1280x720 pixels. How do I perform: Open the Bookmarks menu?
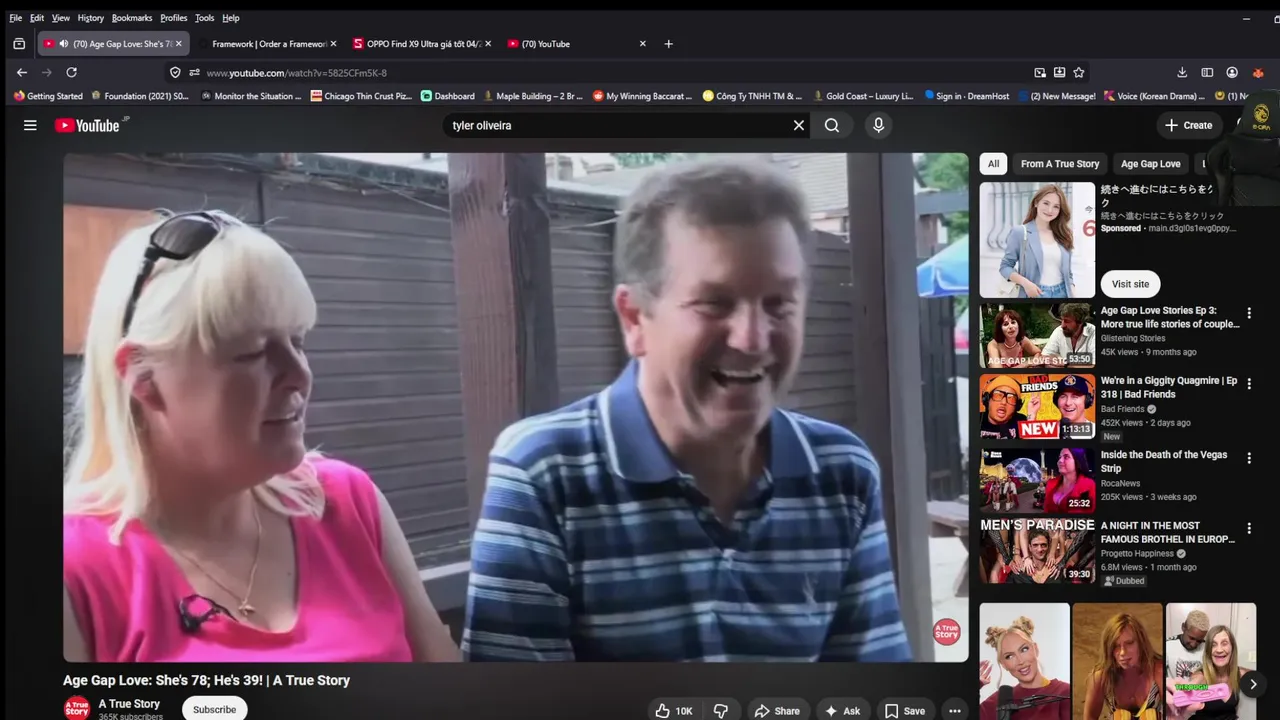click(x=132, y=18)
